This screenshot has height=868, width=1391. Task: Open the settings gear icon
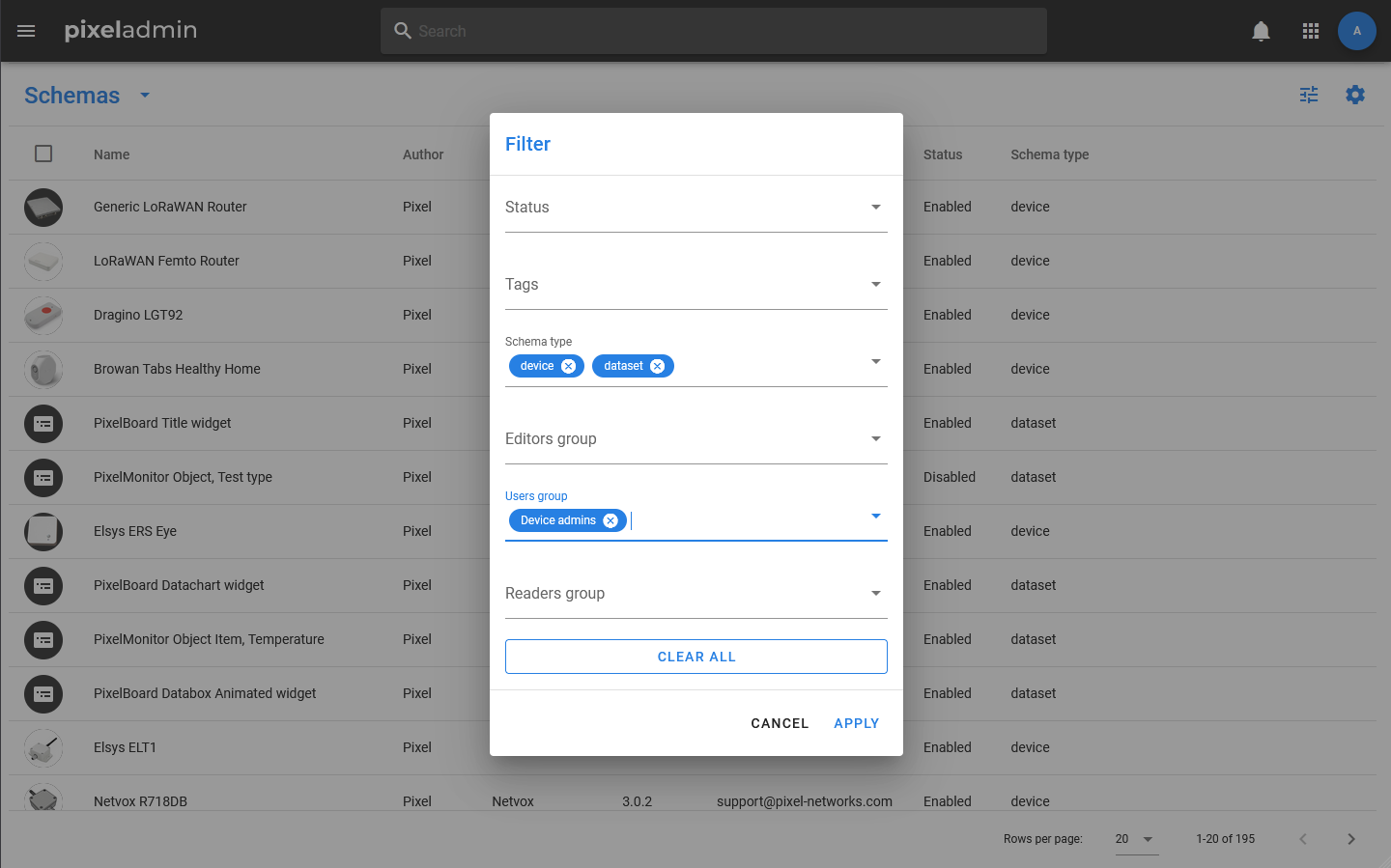tap(1355, 95)
